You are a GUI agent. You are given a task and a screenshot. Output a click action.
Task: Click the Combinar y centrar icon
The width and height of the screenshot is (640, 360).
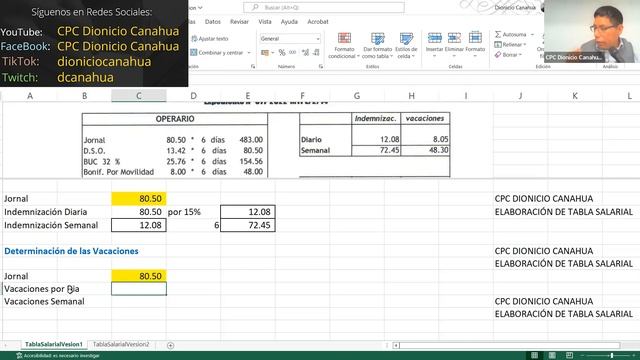coord(194,53)
